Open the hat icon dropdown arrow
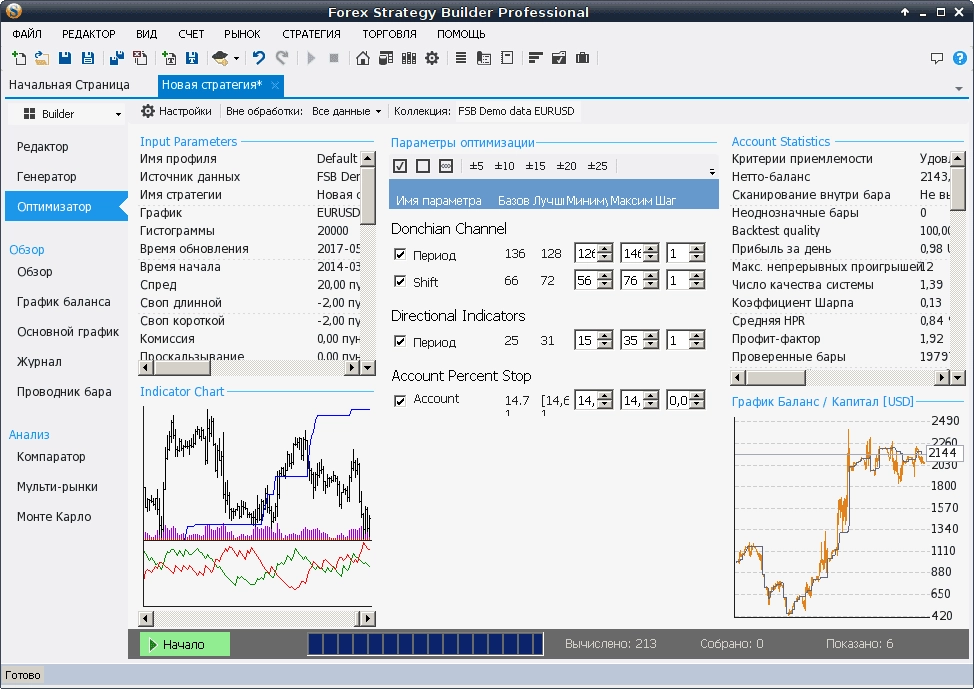Viewport: 974px width, 689px height. tap(236, 59)
